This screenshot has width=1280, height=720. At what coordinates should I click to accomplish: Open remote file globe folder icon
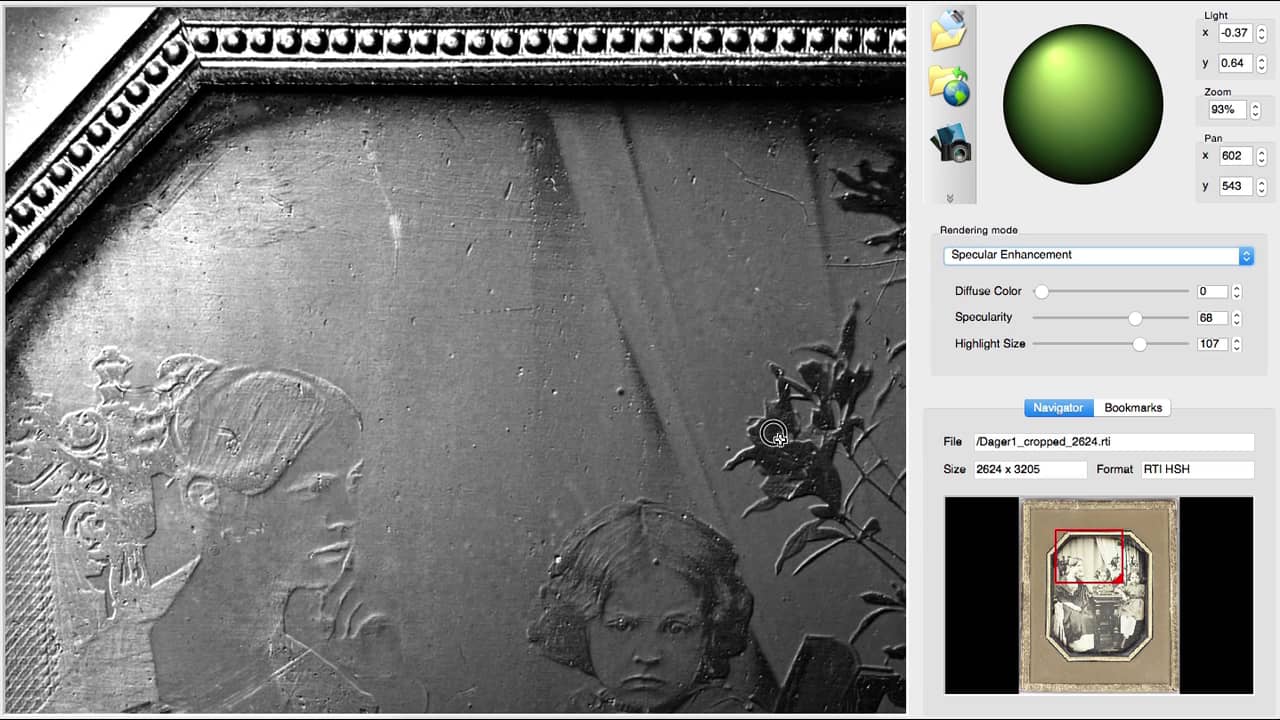pyautogui.click(x=949, y=86)
